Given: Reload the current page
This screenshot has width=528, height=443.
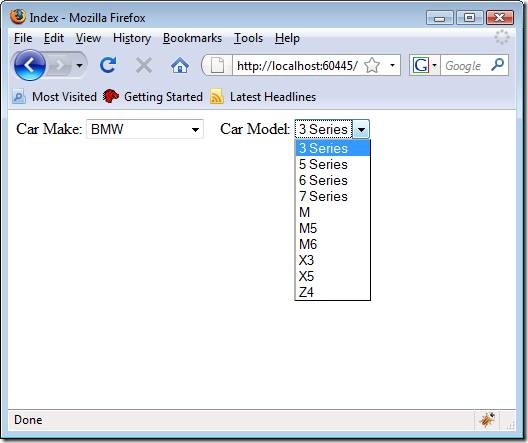Looking at the screenshot, I should 108,65.
